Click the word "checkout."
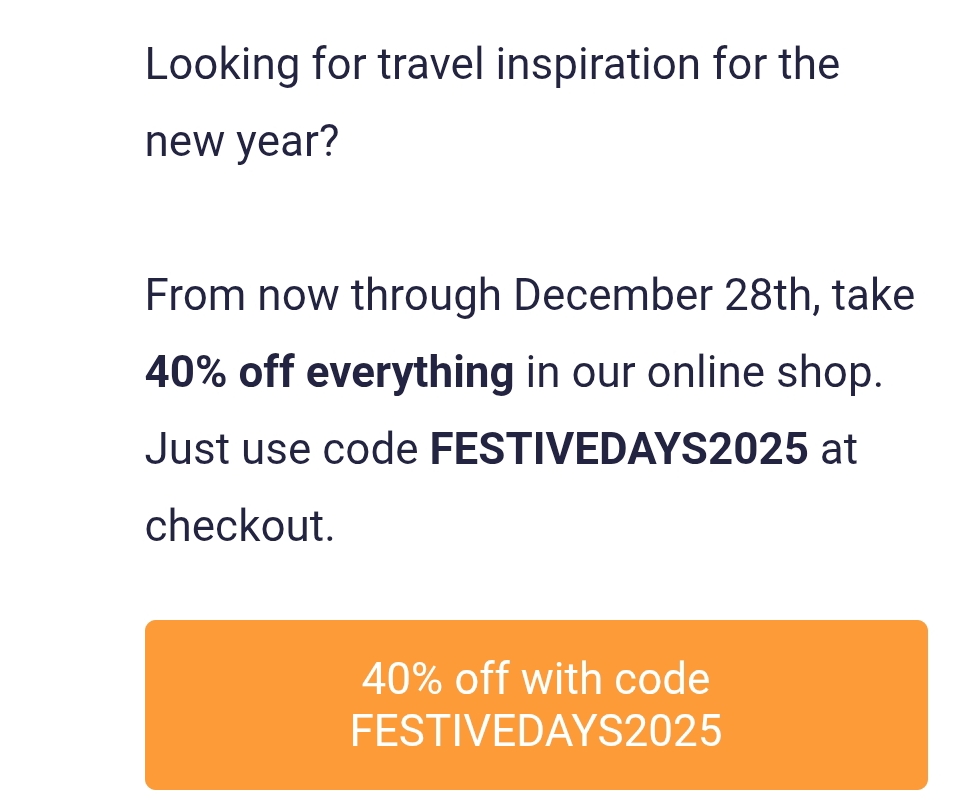Viewport: 953px width, 810px height. pos(239,526)
